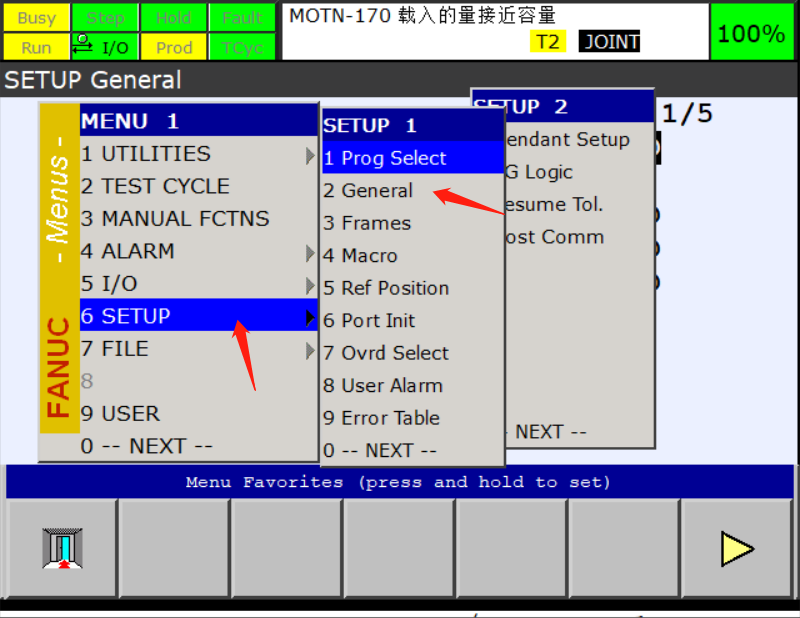This screenshot has height=618, width=800.
Task: Click the MENU 1 header title
Action: pos(198,121)
